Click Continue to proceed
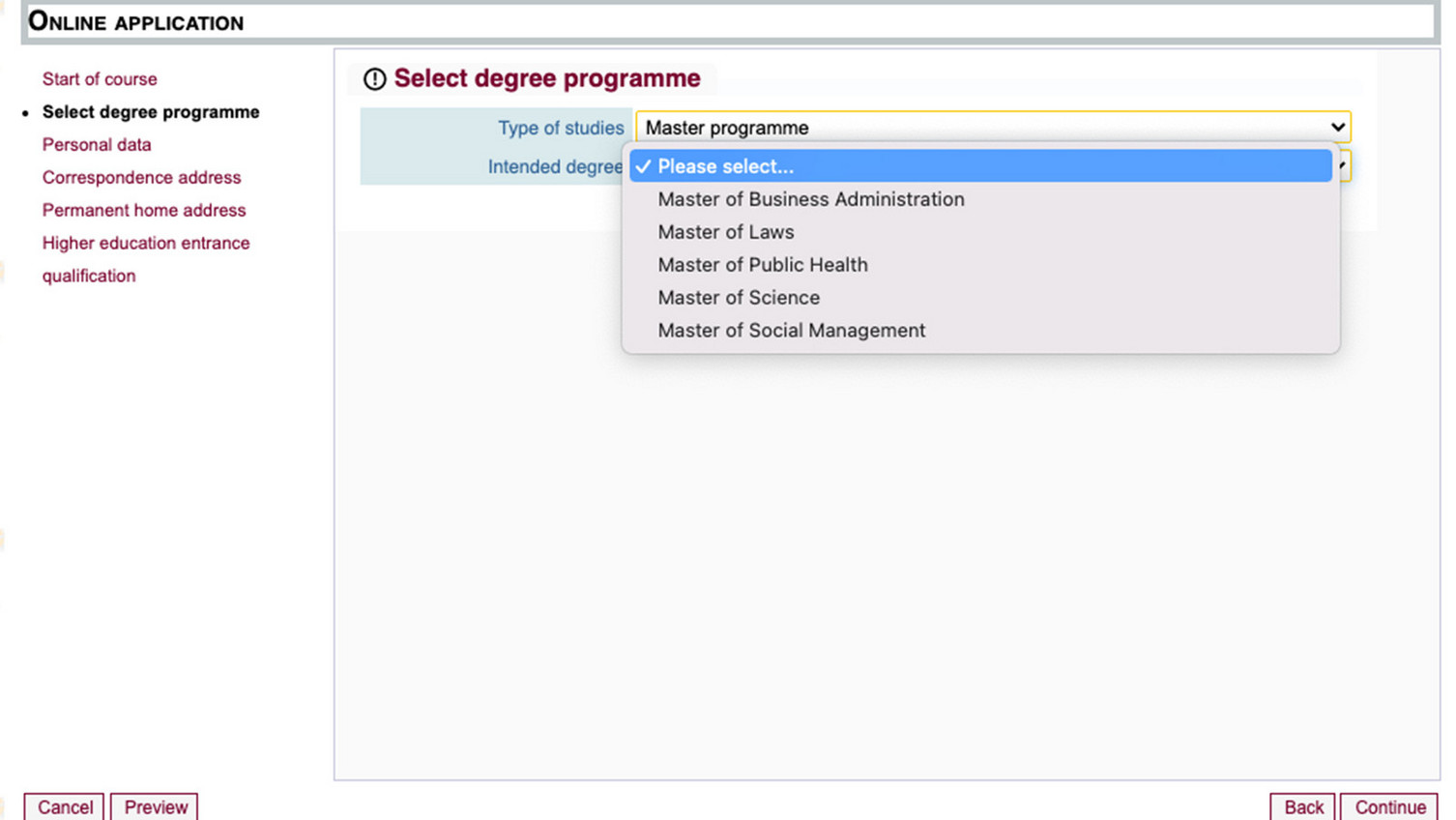This screenshot has height=820, width=1456. pyautogui.click(x=1389, y=807)
